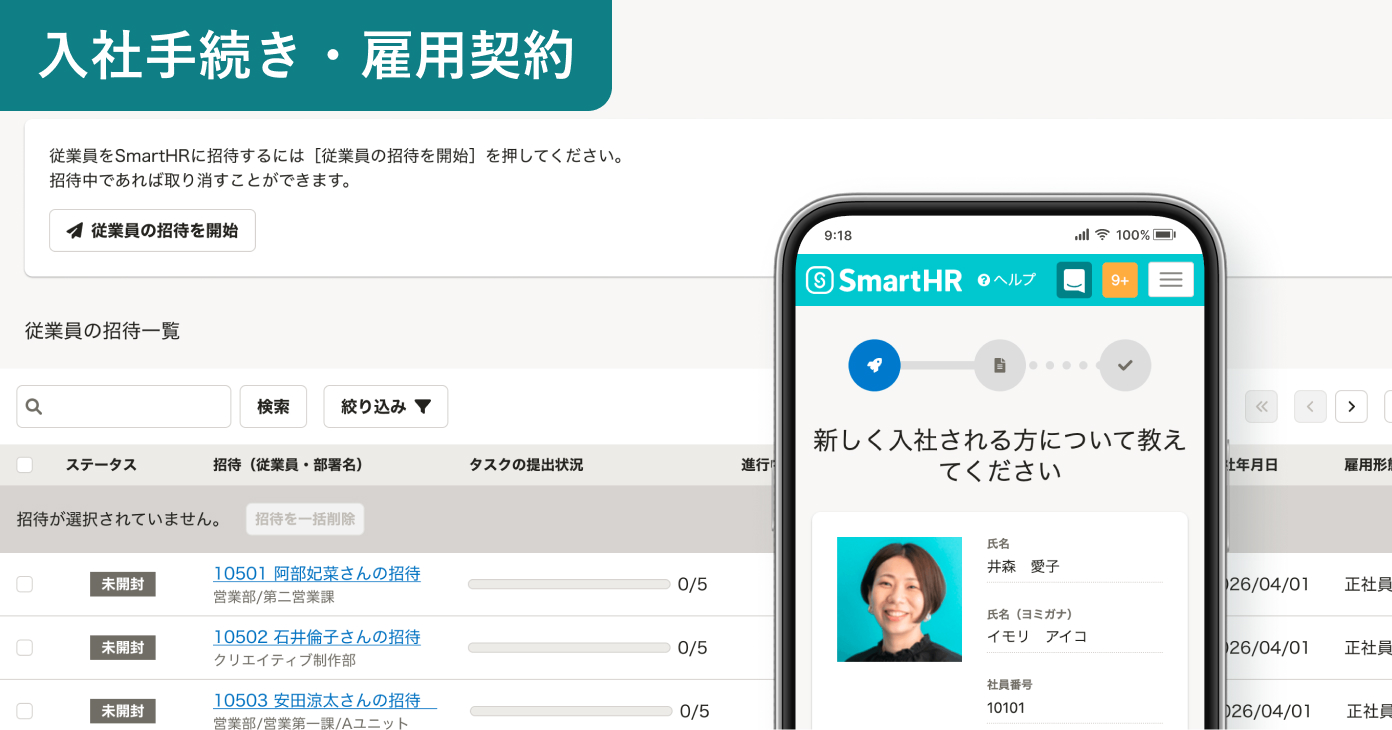Click the SmartHR logo on phone
This screenshot has height=730, width=1392.
tap(884, 280)
